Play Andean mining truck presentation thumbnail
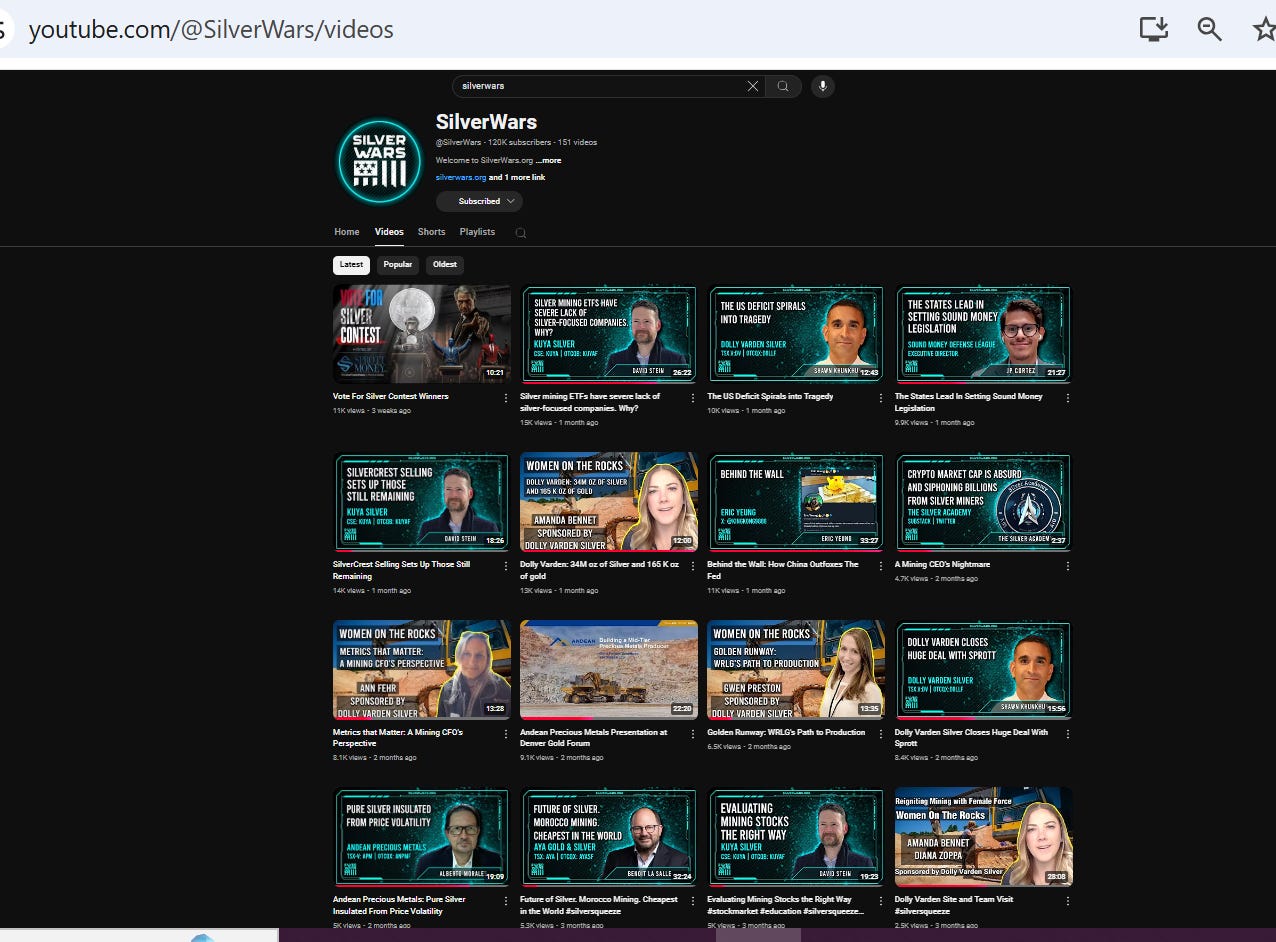 (609, 669)
